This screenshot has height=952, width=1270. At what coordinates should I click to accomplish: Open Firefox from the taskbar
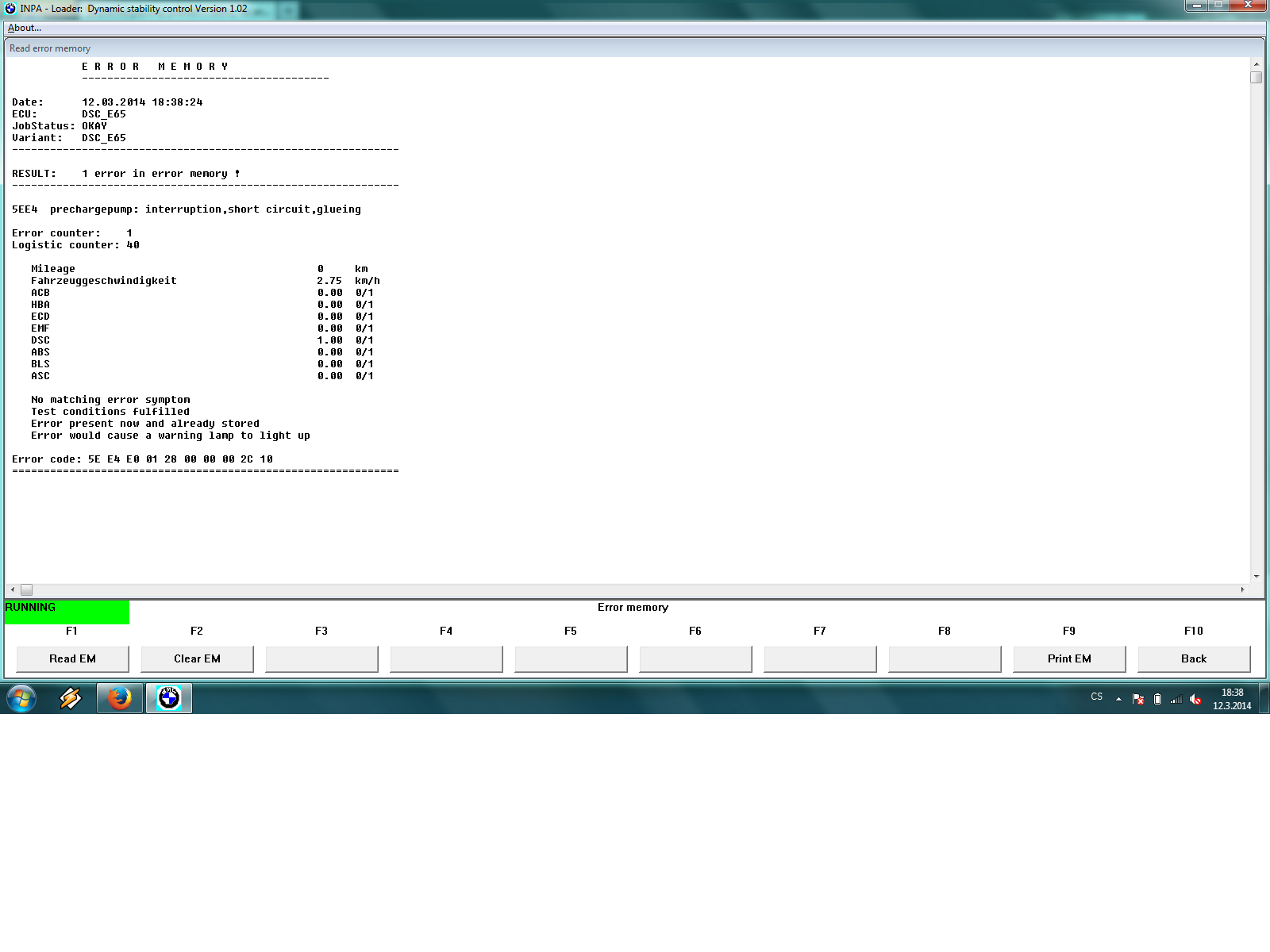pos(120,698)
